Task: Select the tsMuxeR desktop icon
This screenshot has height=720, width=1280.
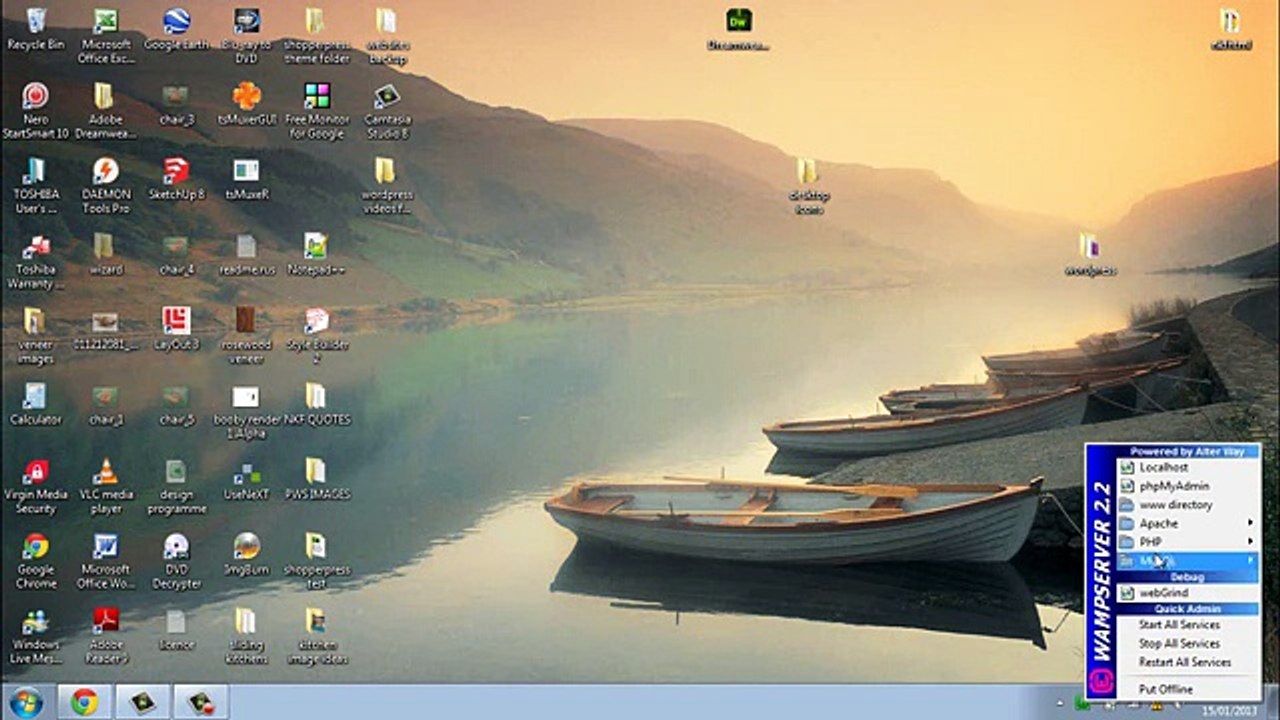Action: [x=246, y=179]
